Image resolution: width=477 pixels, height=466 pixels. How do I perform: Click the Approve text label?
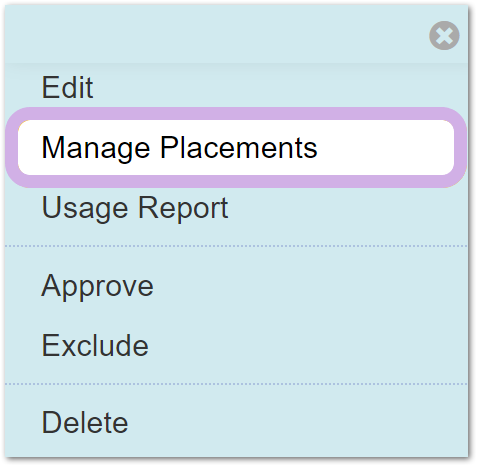click(x=97, y=286)
